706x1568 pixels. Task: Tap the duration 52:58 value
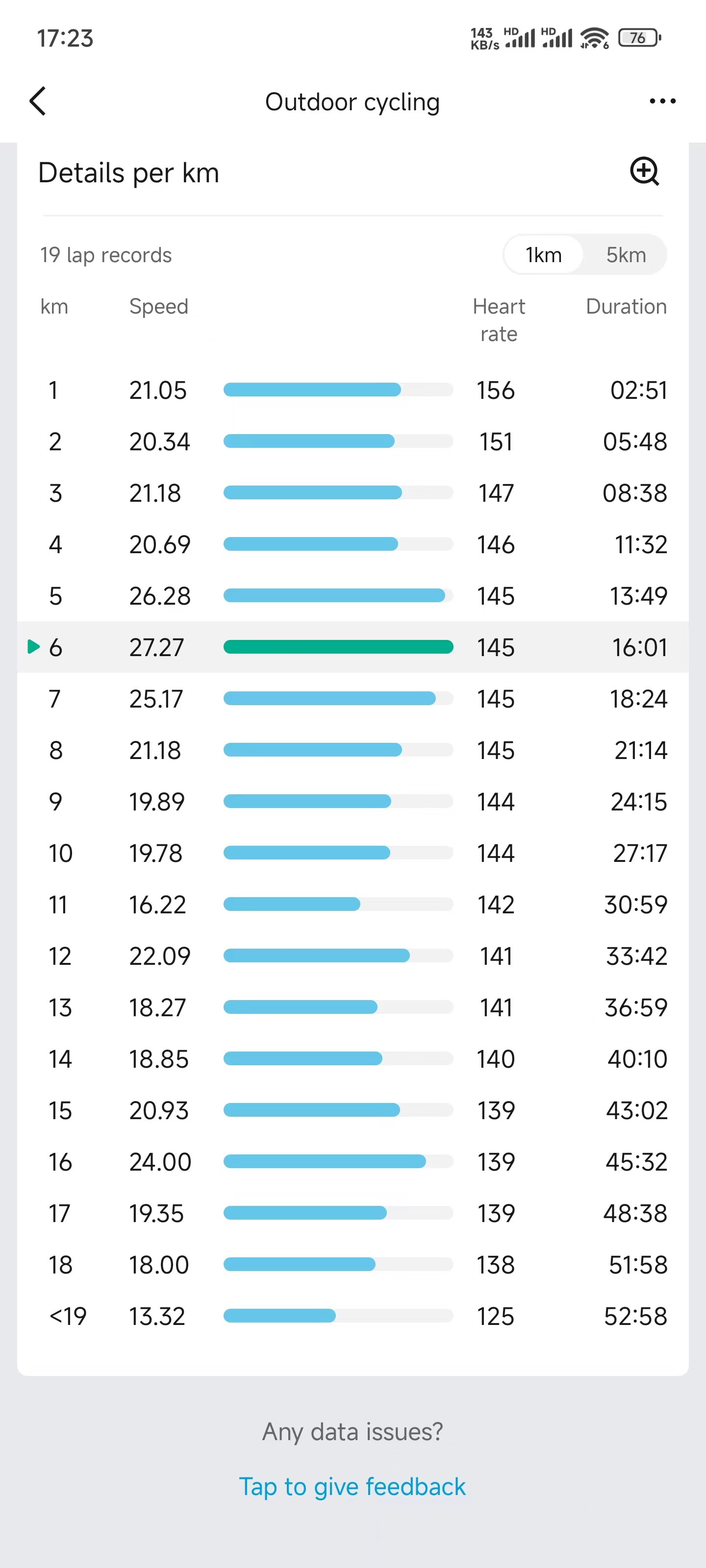(635, 1316)
